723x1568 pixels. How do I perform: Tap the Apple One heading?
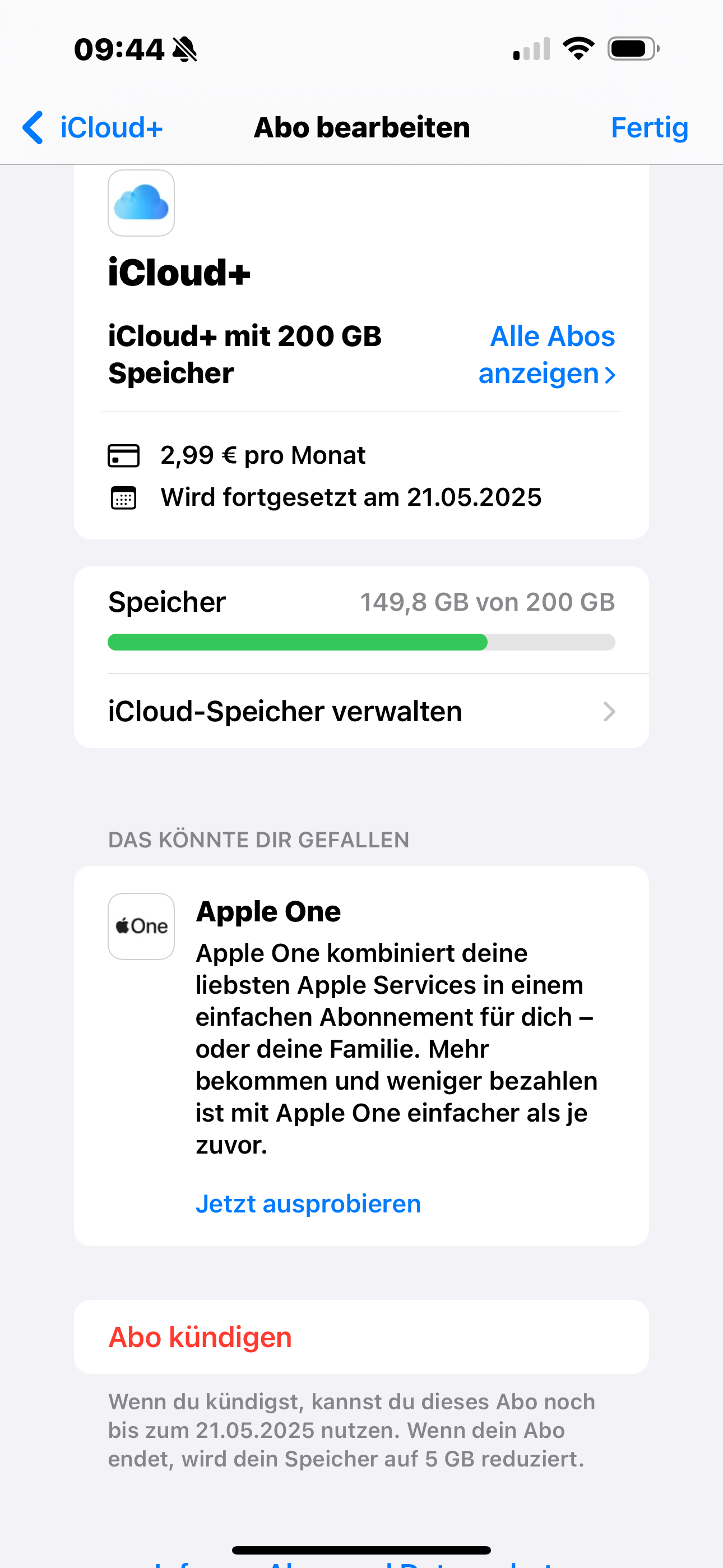point(268,911)
